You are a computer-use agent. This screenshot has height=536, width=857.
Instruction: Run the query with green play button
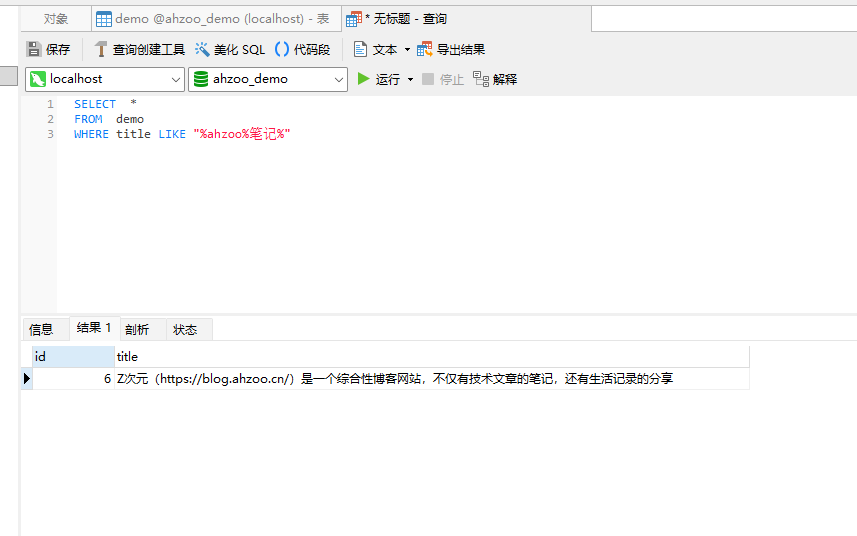pos(364,79)
